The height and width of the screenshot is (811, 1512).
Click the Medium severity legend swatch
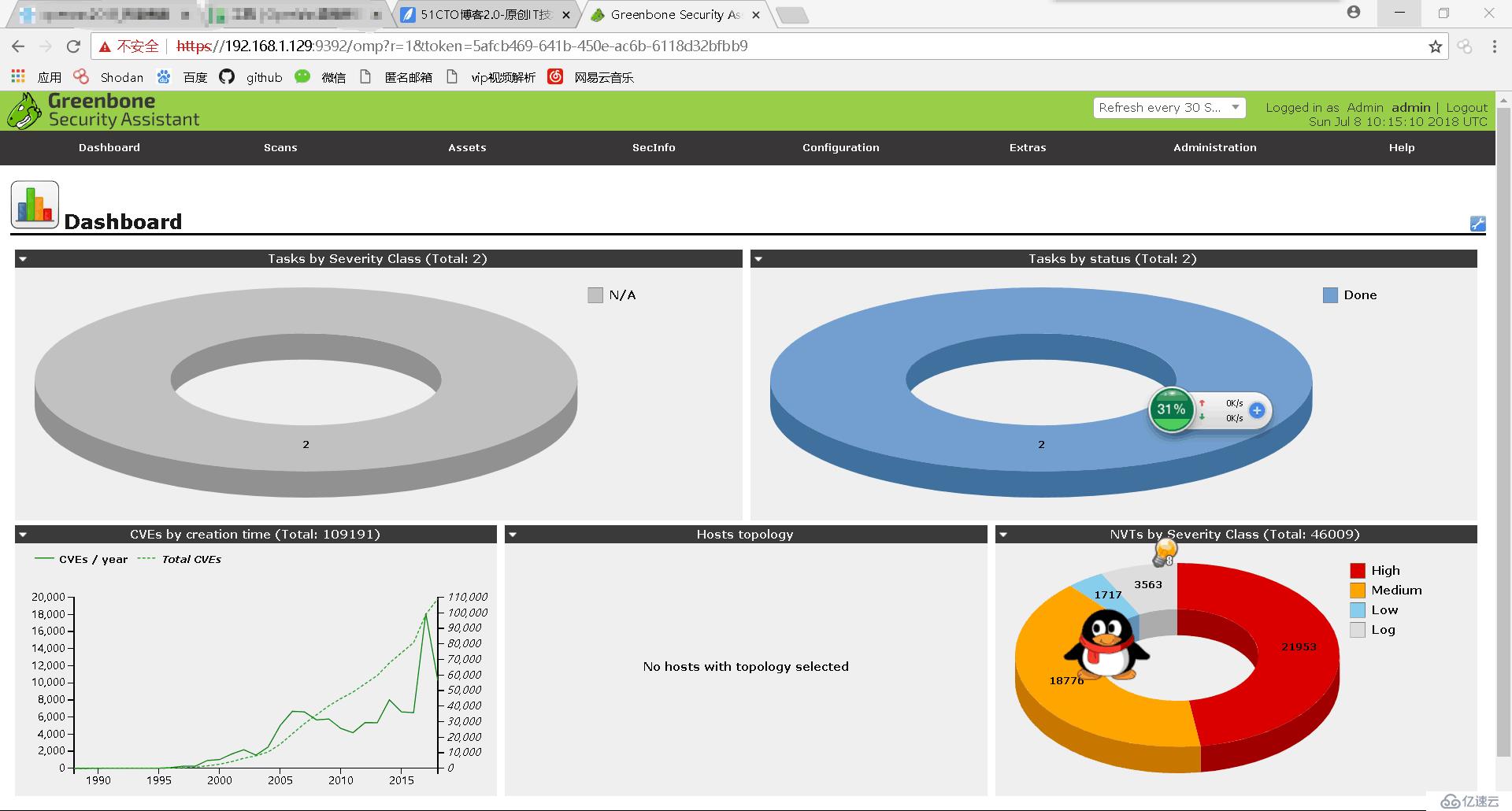[1358, 591]
